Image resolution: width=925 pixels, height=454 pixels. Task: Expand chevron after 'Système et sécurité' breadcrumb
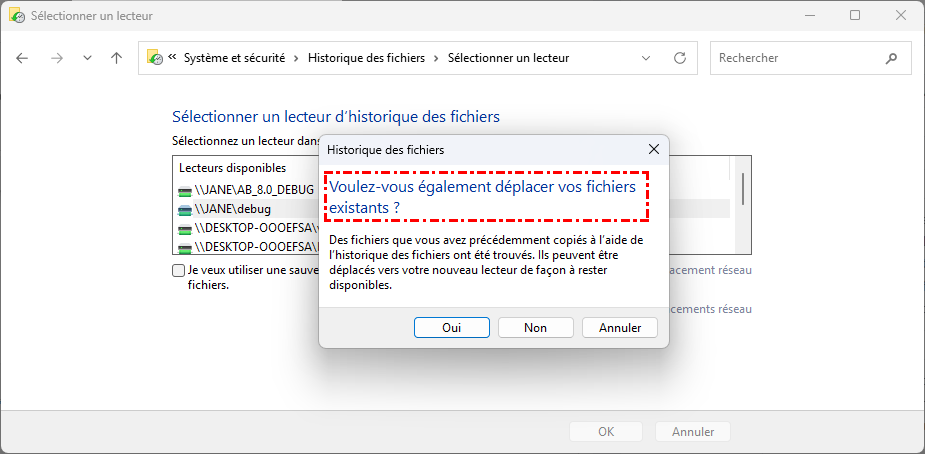tap(295, 58)
